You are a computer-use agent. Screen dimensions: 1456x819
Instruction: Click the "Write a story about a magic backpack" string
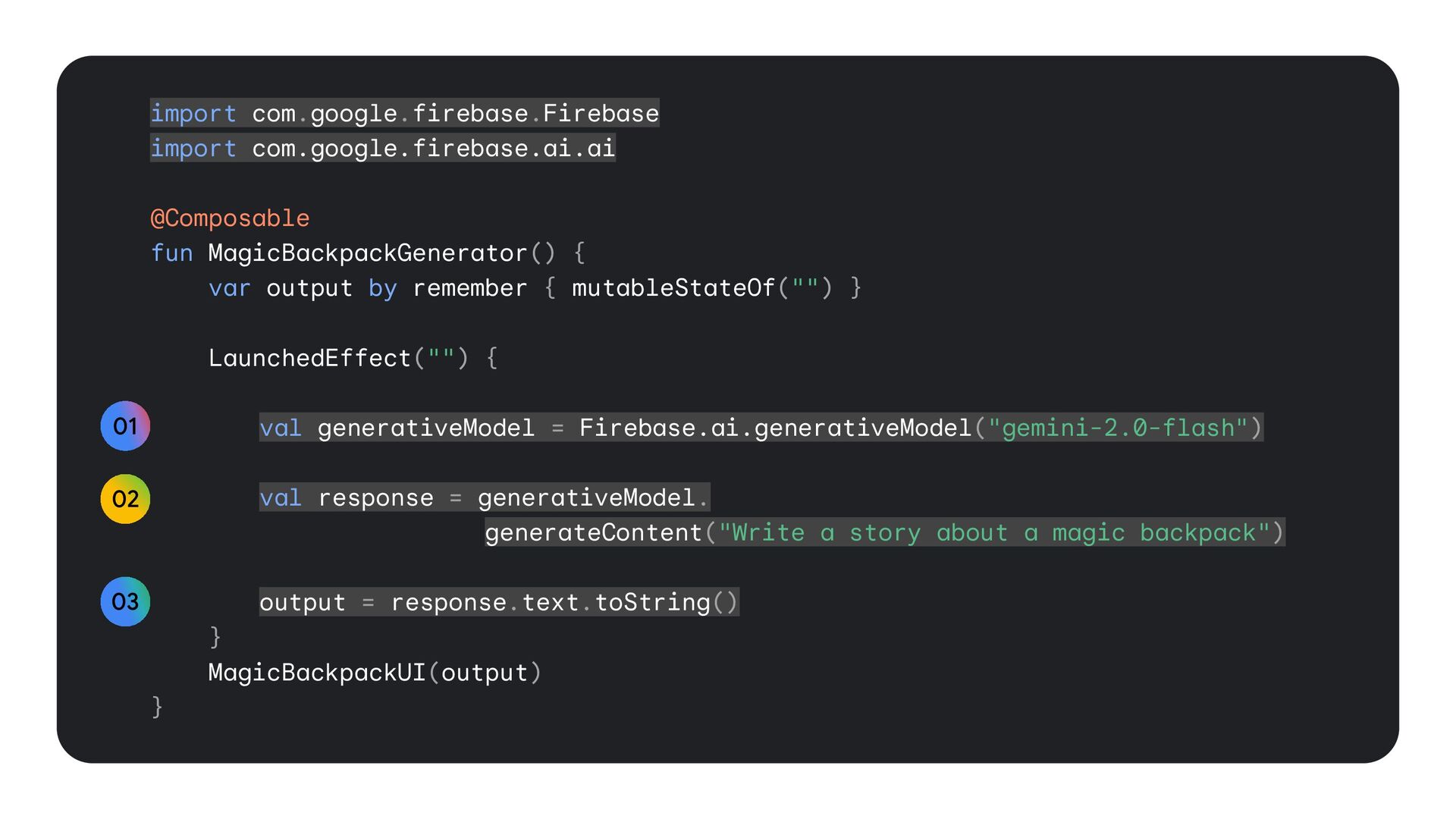(994, 532)
